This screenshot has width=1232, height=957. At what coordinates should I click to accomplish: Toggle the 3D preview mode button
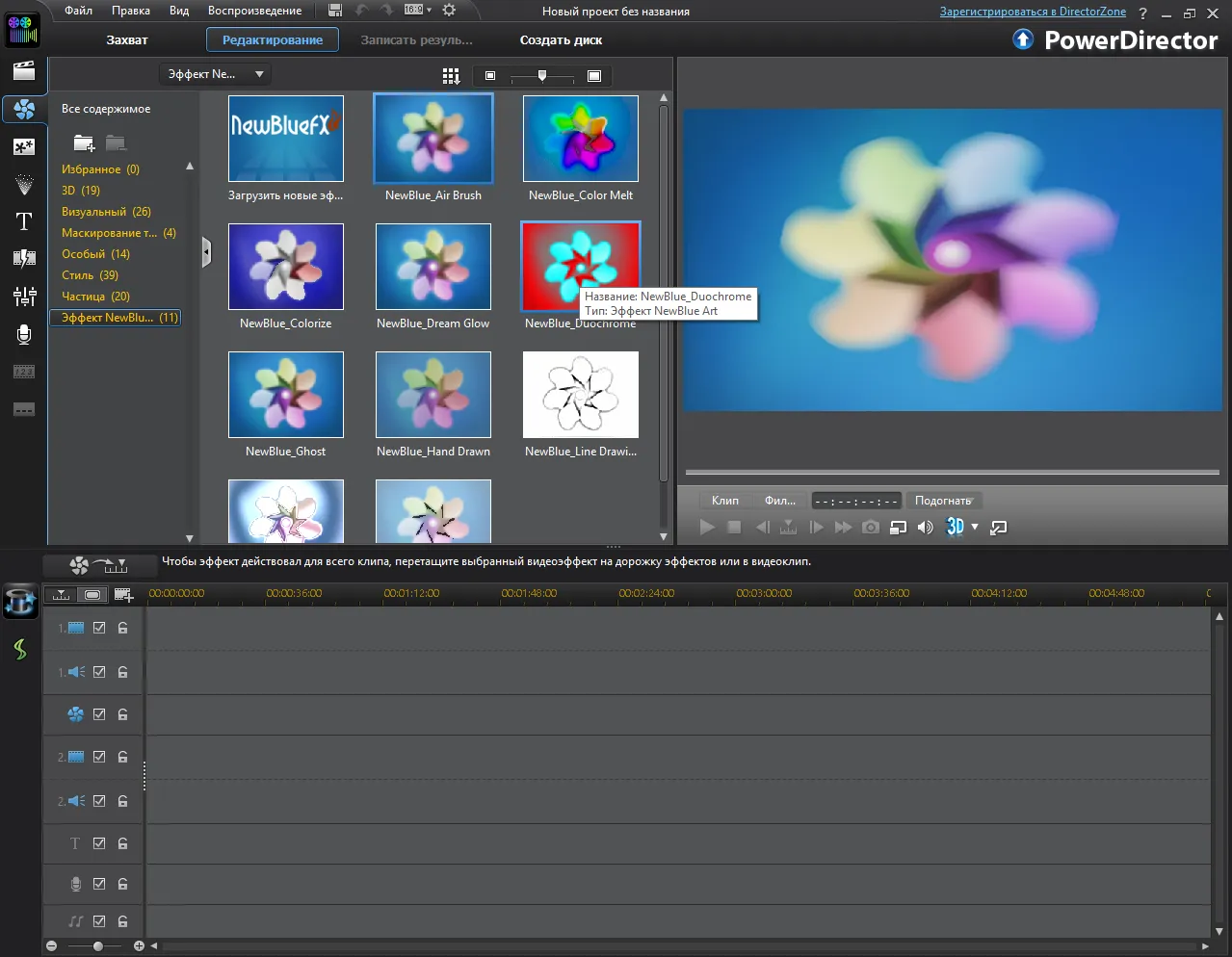click(x=955, y=527)
